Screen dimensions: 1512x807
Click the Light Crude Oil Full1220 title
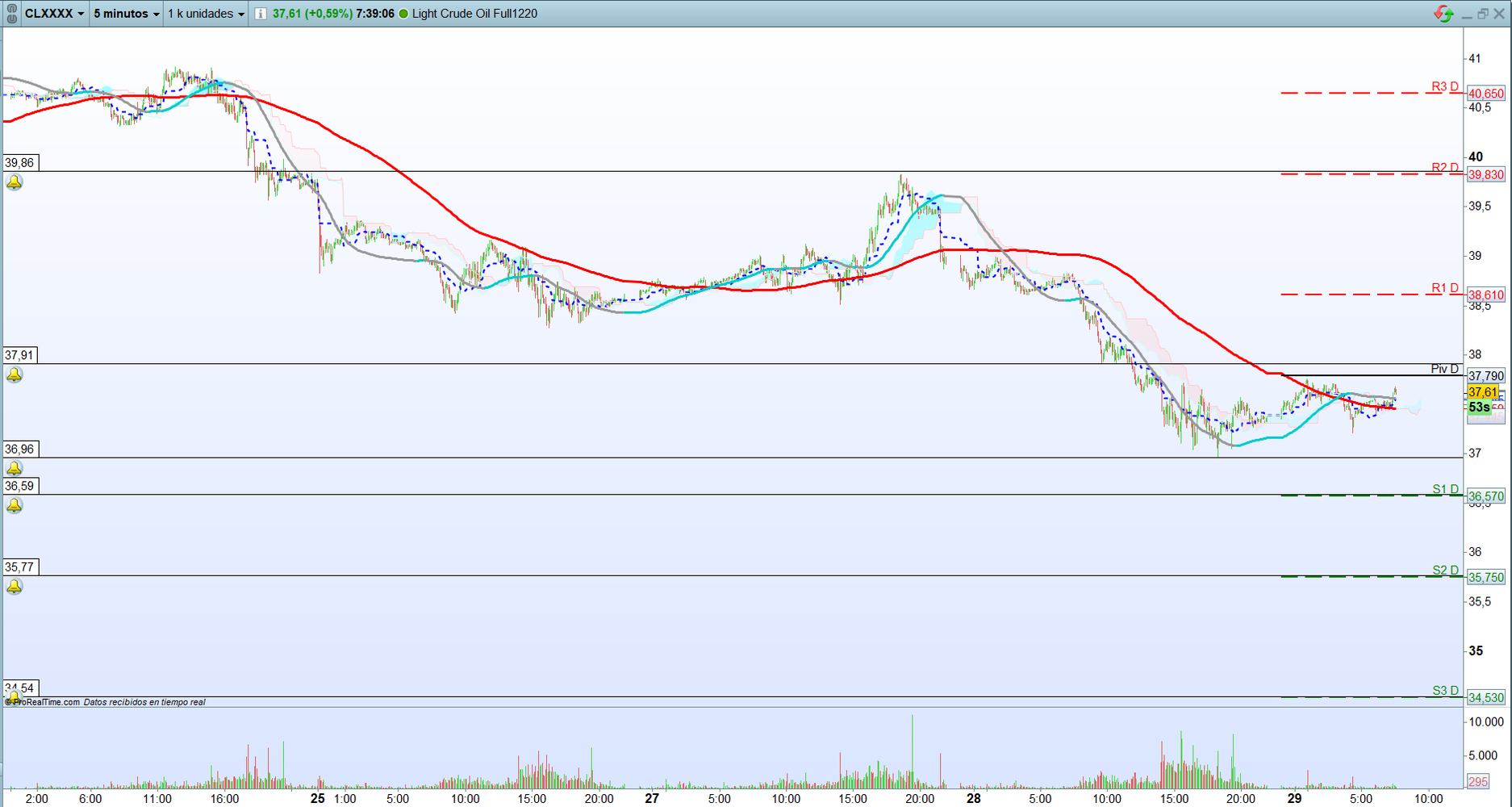[474, 14]
